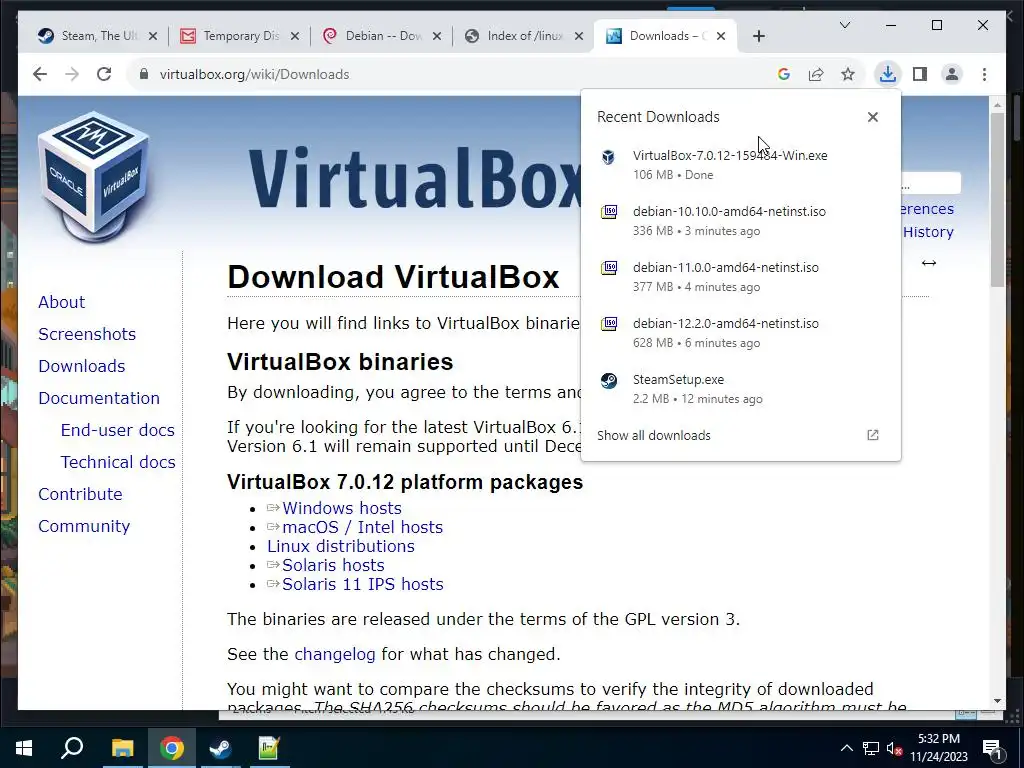Expand the tab search chevron
The height and width of the screenshot is (768, 1024).
[x=844, y=25]
